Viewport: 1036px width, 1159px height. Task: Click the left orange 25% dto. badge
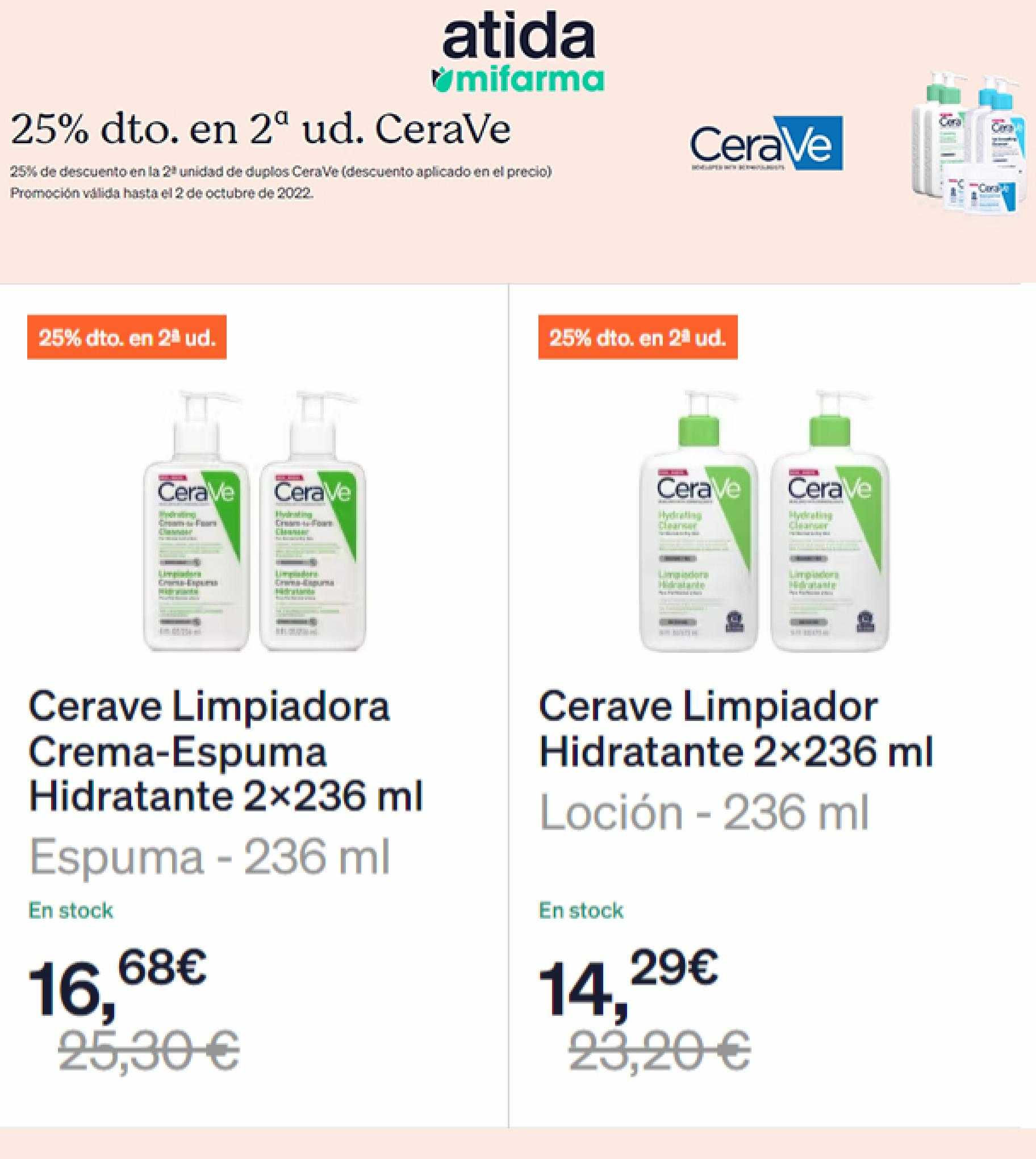coord(127,337)
